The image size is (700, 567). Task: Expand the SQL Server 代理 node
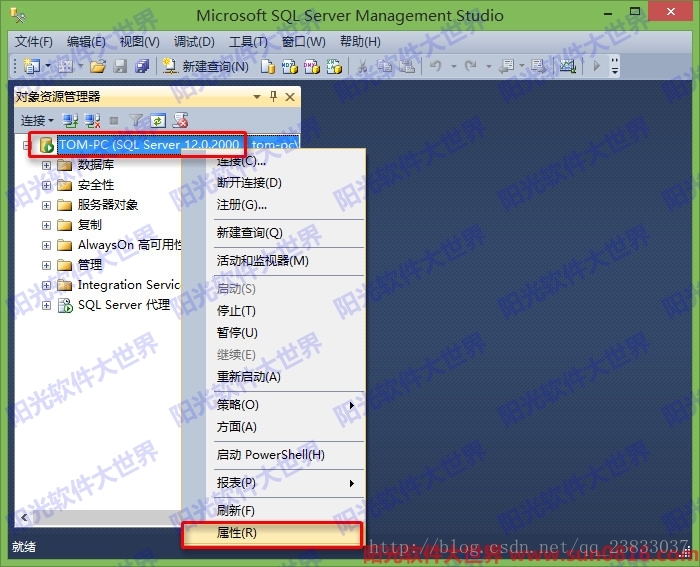pos(46,305)
